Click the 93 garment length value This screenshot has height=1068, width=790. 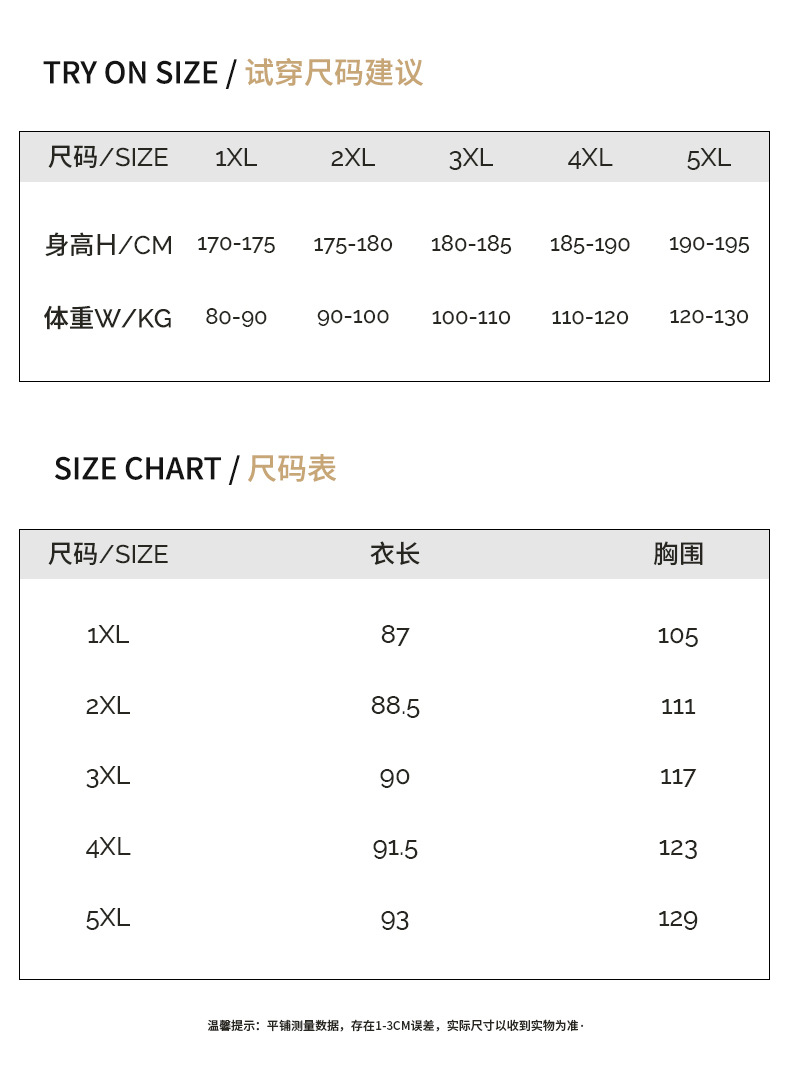coord(395,919)
